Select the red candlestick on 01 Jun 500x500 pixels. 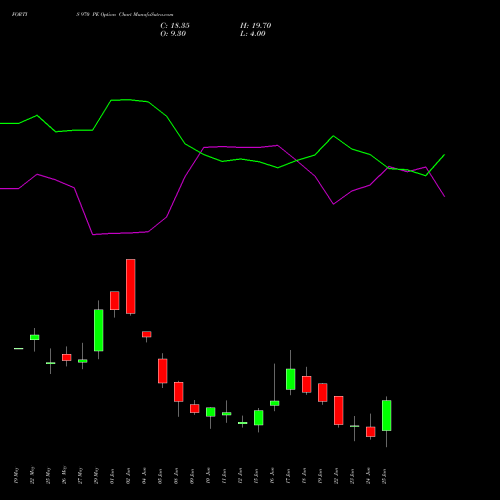(115, 301)
